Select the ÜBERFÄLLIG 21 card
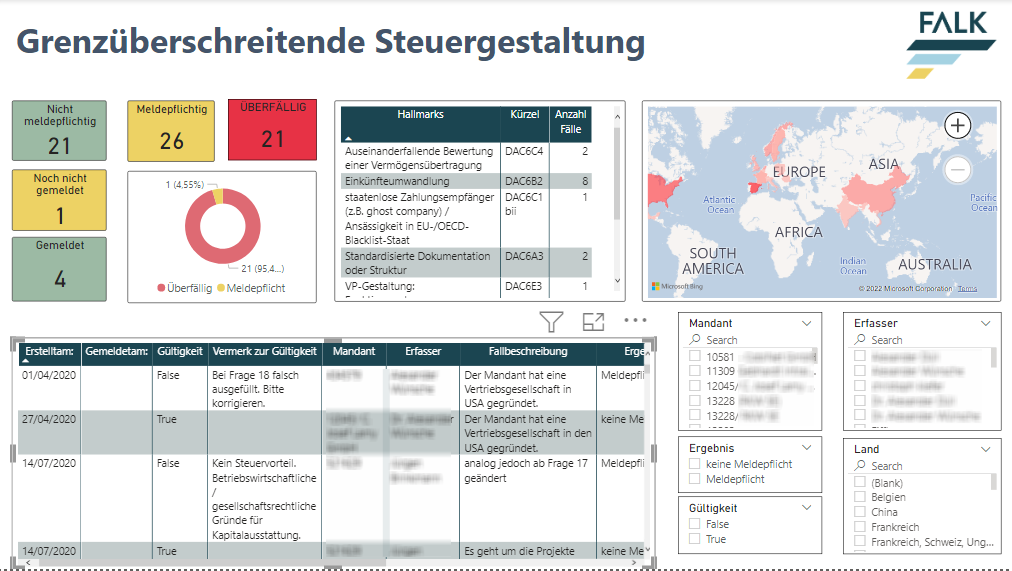This screenshot has height=571, width=1012. pos(272,130)
